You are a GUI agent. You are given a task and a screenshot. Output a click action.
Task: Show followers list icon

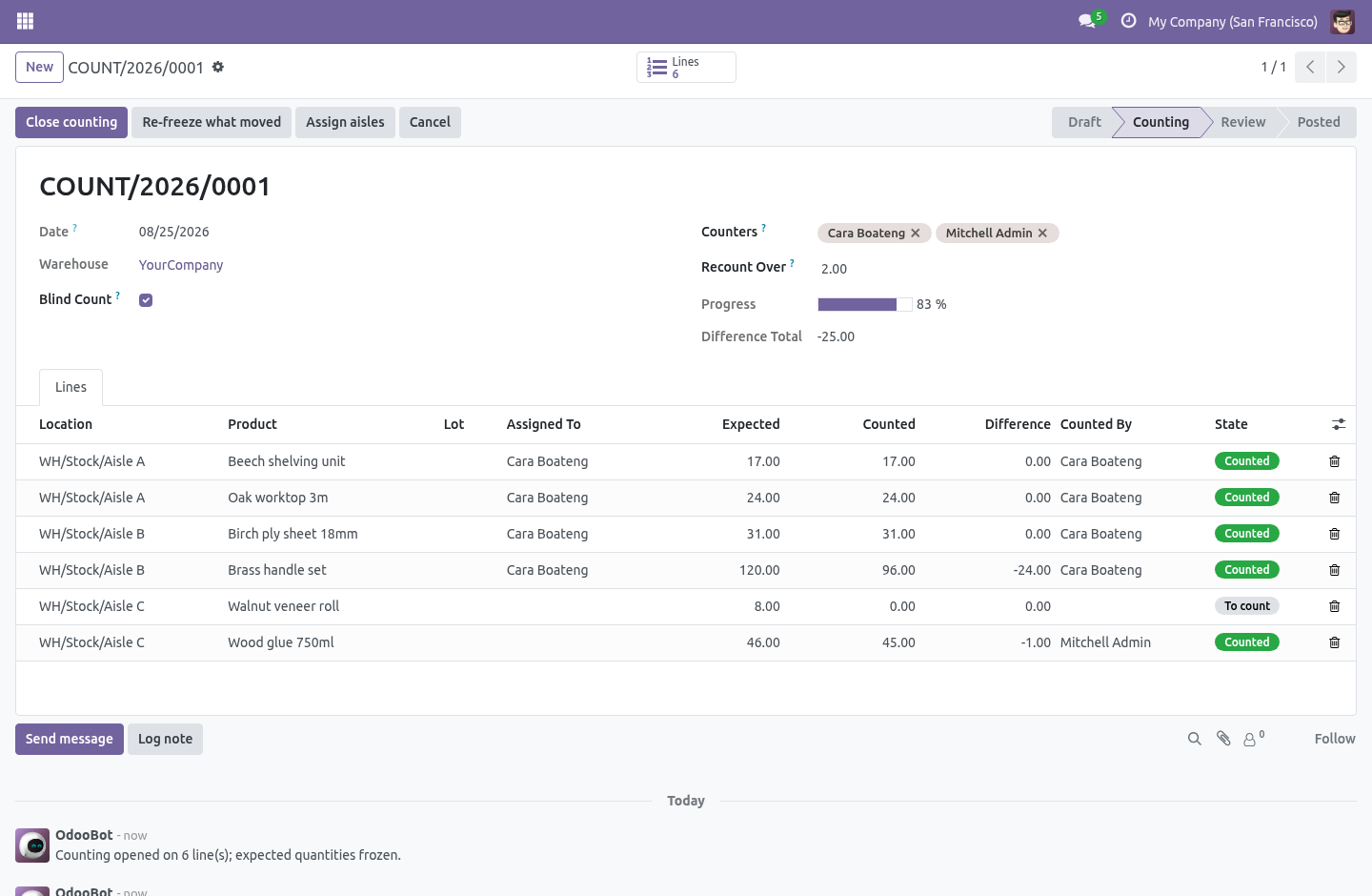[x=1254, y=739]
